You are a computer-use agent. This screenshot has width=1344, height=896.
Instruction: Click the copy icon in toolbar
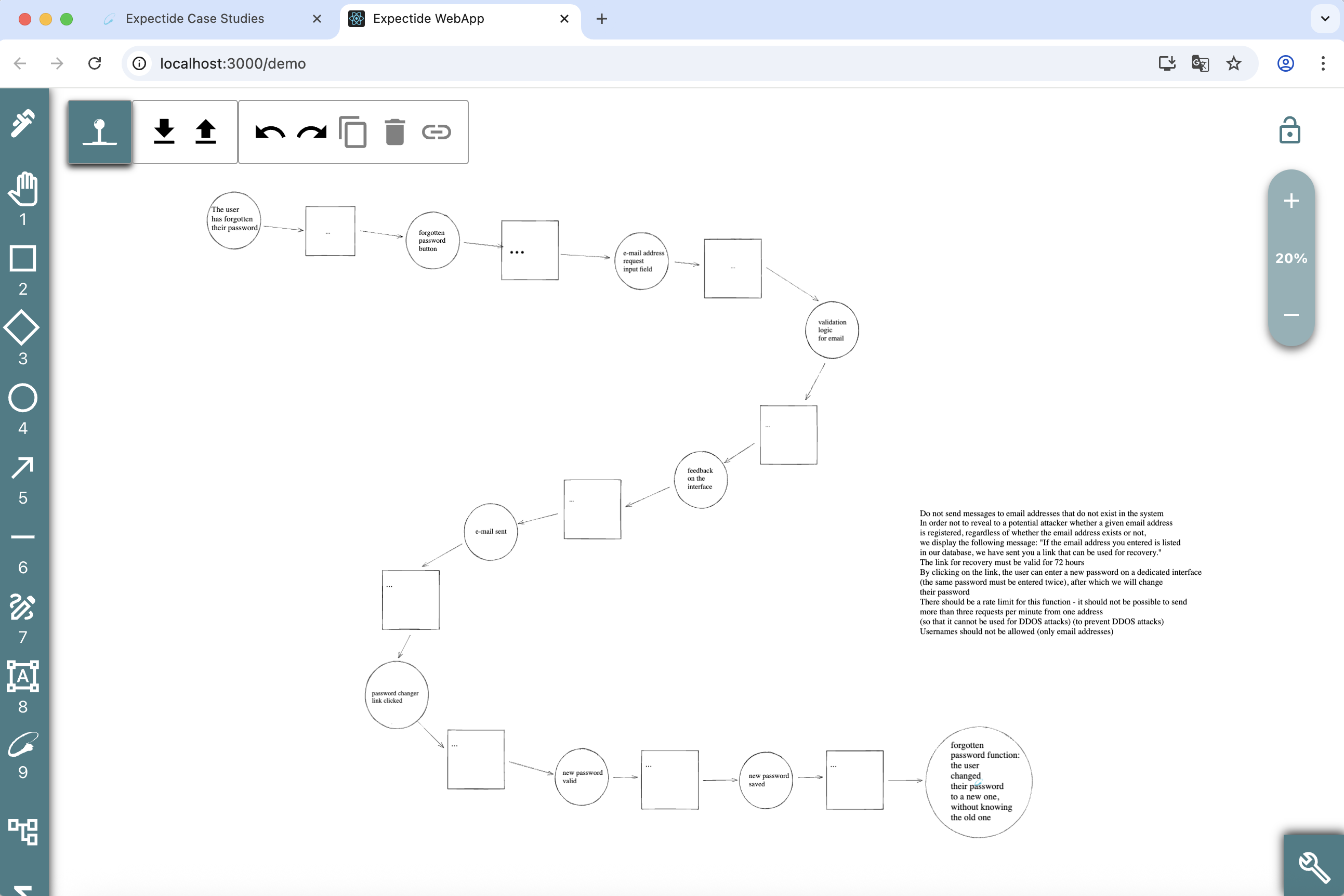click(x=352, y=132)
